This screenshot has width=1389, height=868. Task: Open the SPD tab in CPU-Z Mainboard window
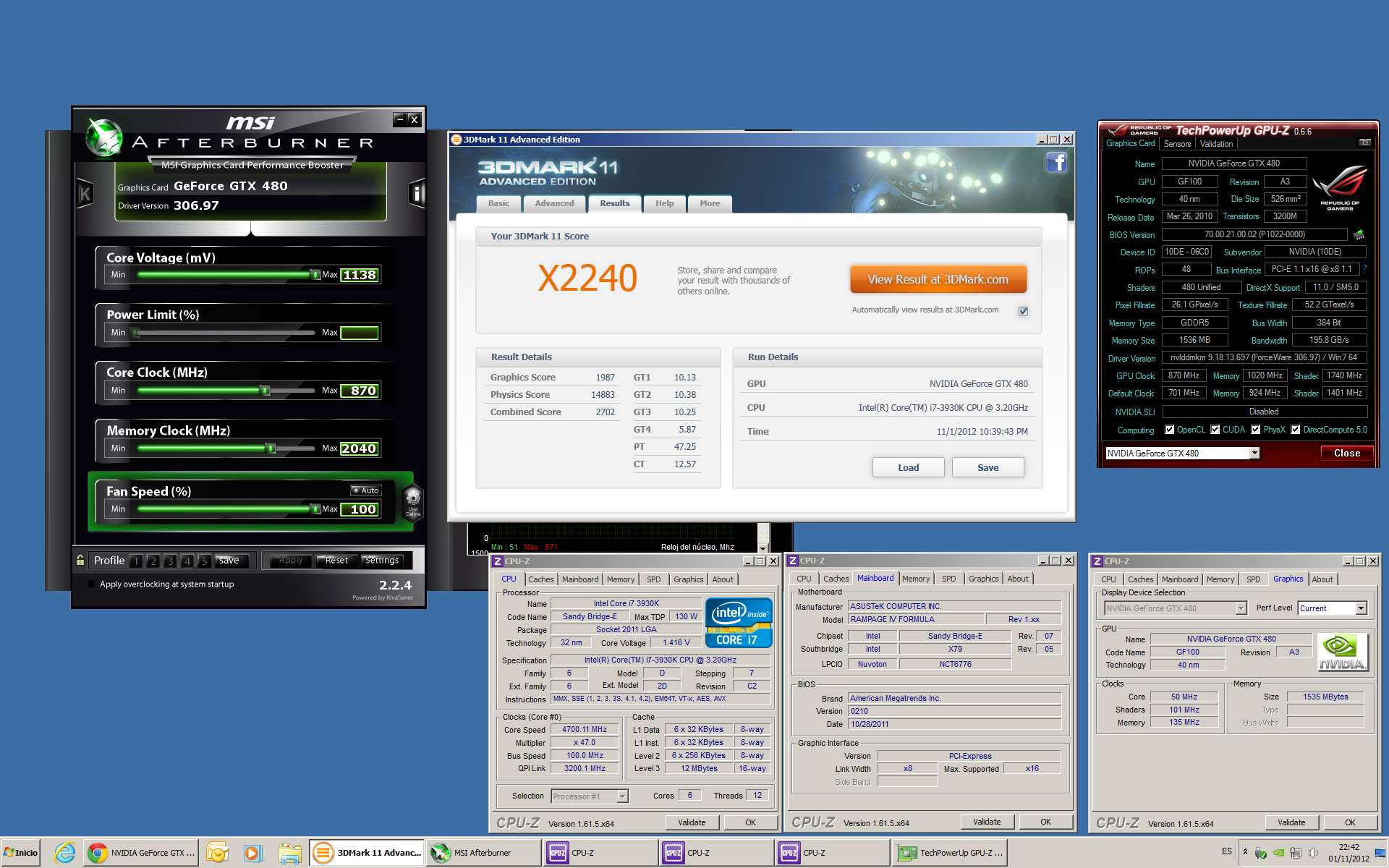[948, 579]
